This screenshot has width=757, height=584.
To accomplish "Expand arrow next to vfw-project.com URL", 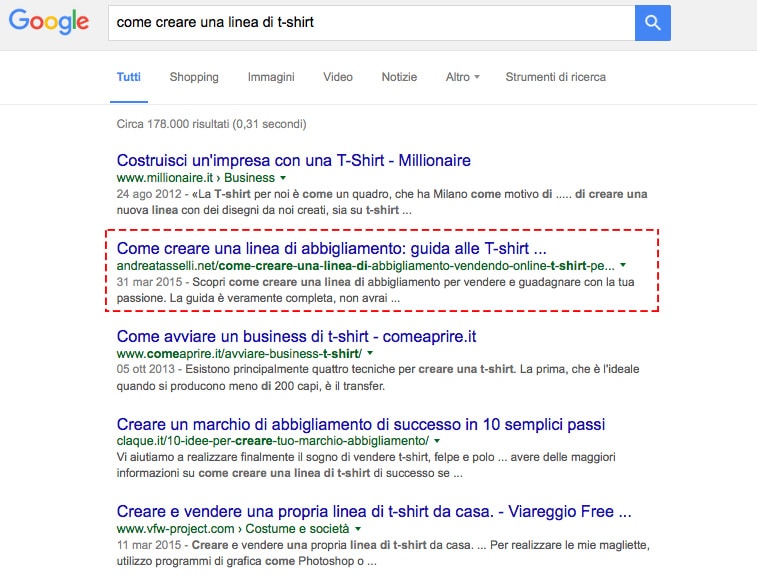I will click(358, 528).
